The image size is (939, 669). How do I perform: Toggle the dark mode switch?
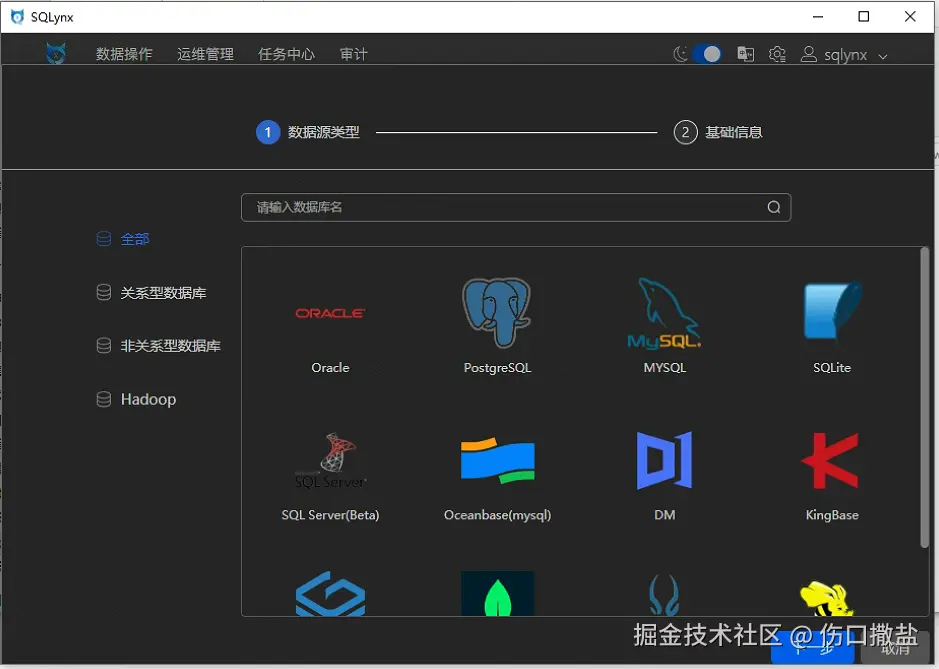tap(707, 55)
